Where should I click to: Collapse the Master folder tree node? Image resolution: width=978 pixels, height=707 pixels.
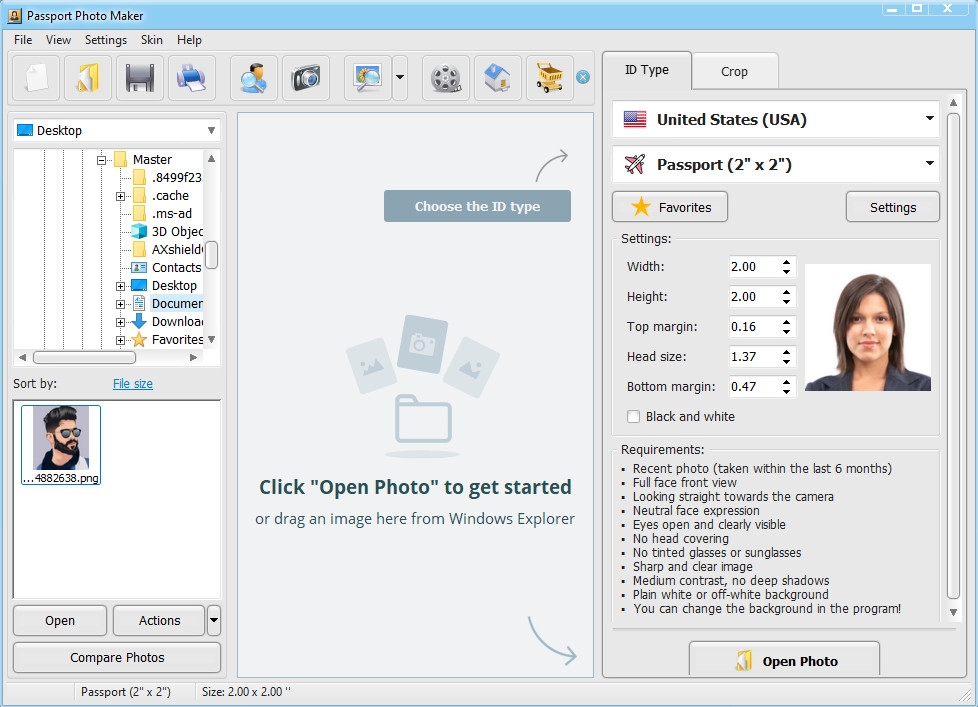pyautogui.click(x=101, y=160)
